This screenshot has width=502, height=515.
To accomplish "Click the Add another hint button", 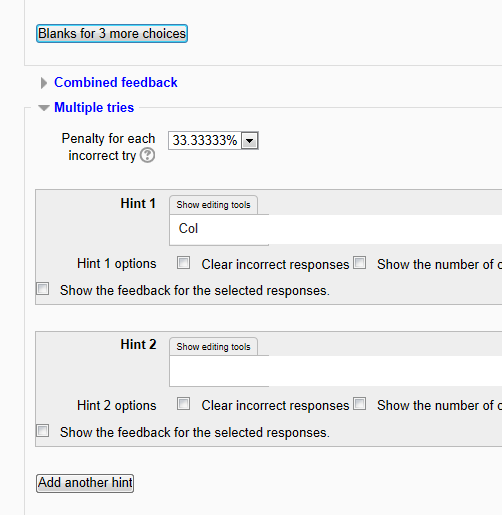I will pos(85,483).
